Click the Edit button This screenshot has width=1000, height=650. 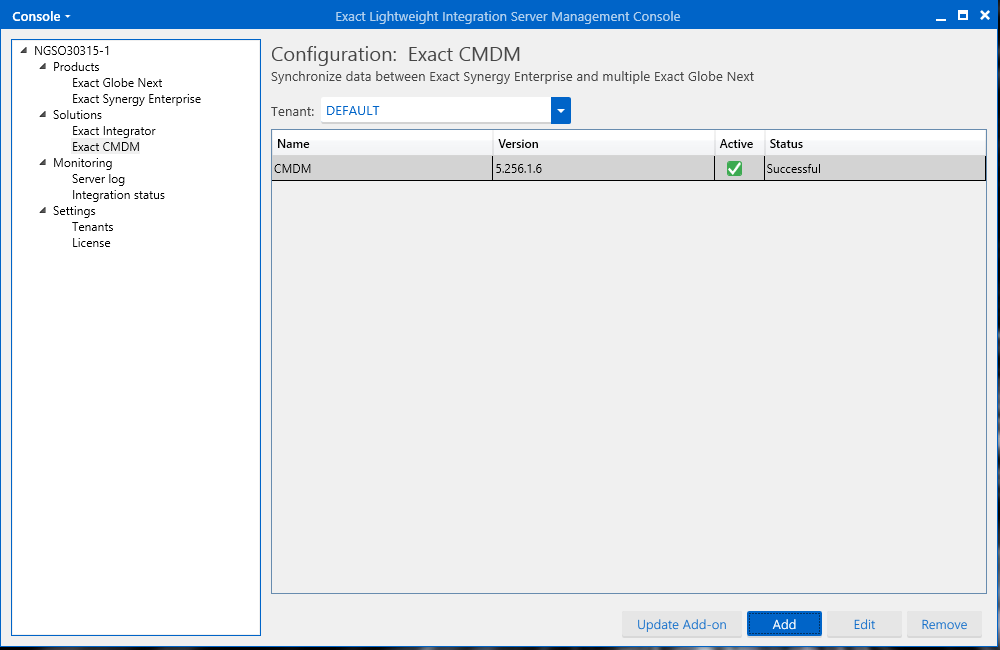coord(864,624)
